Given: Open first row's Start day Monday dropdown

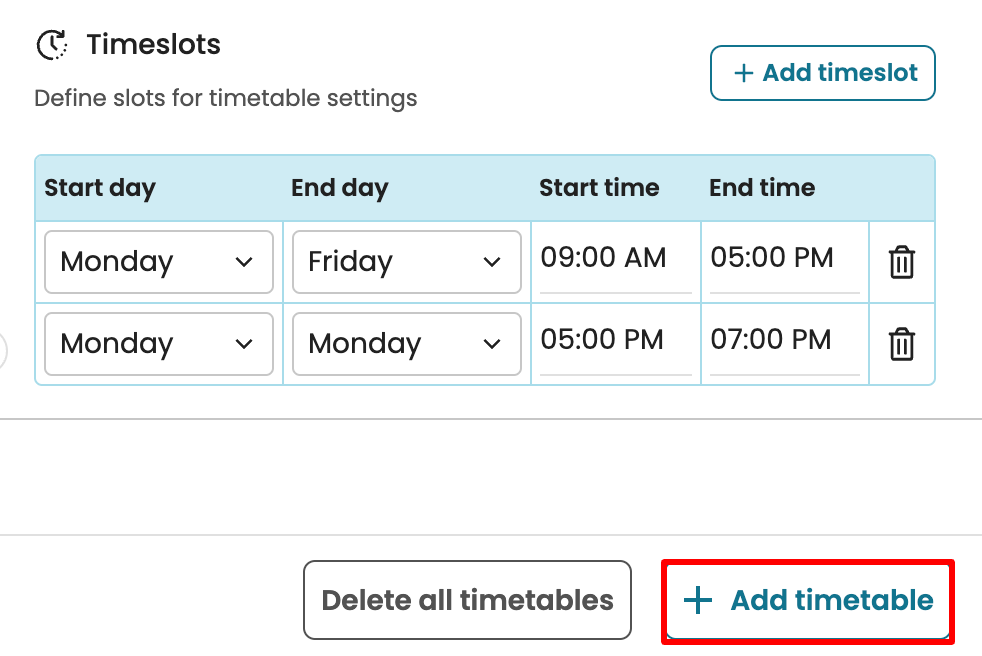Looking at the screenshot, I should tap(159, 262).
